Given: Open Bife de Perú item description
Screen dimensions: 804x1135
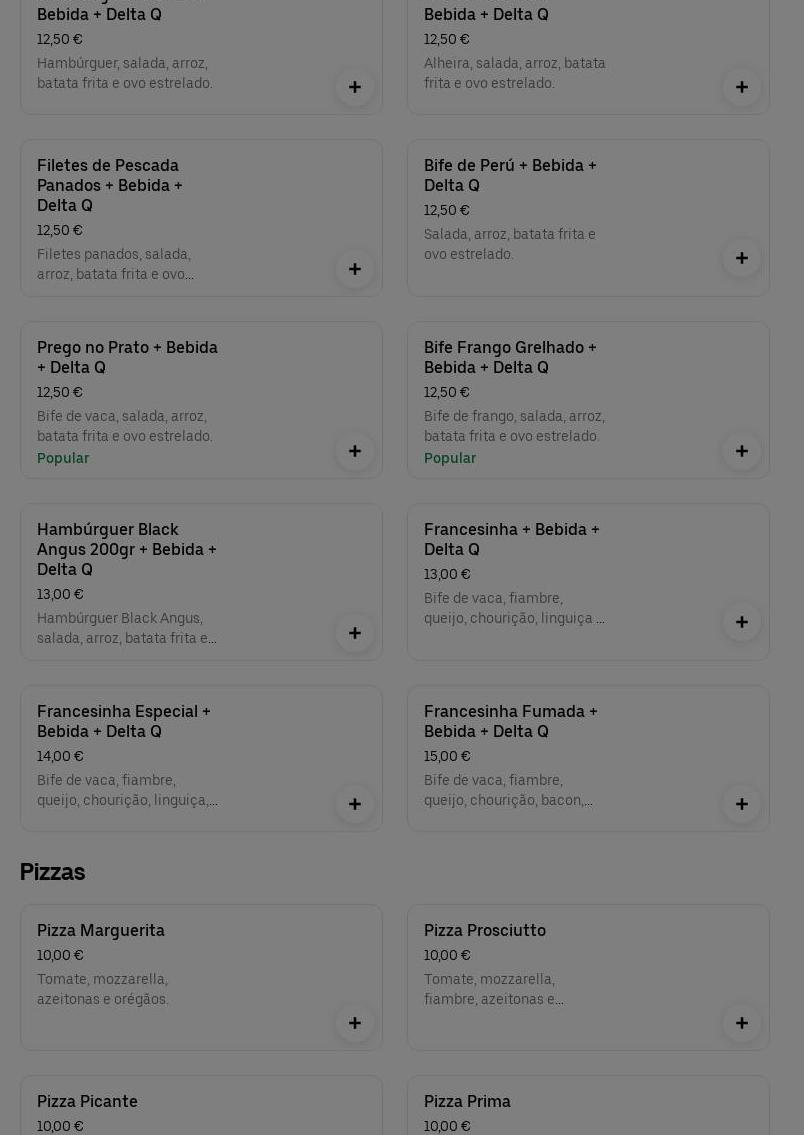Looking at the screenshot, I should tap(509, 244).
